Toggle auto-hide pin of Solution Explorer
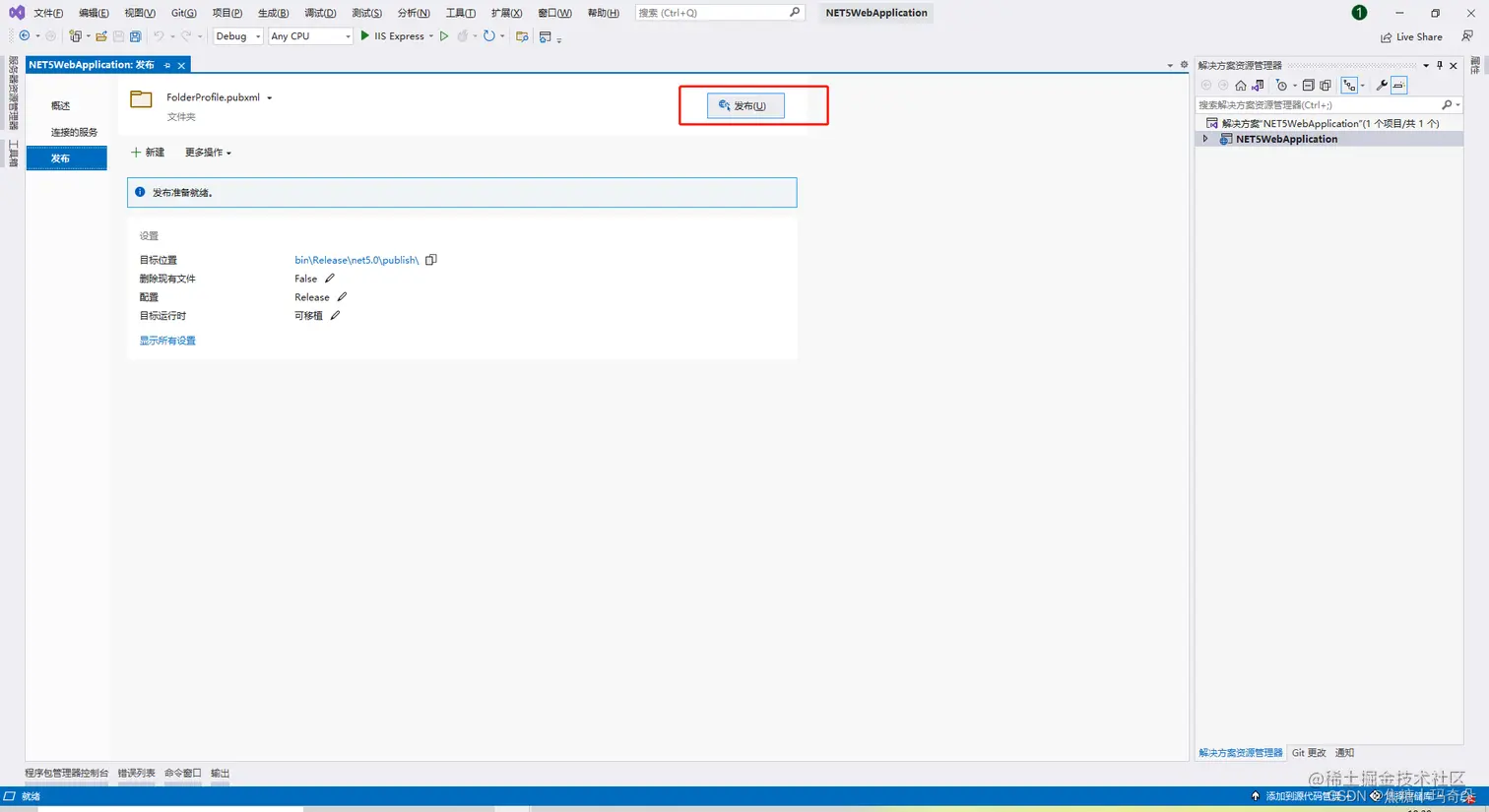 coord(1440,65)
